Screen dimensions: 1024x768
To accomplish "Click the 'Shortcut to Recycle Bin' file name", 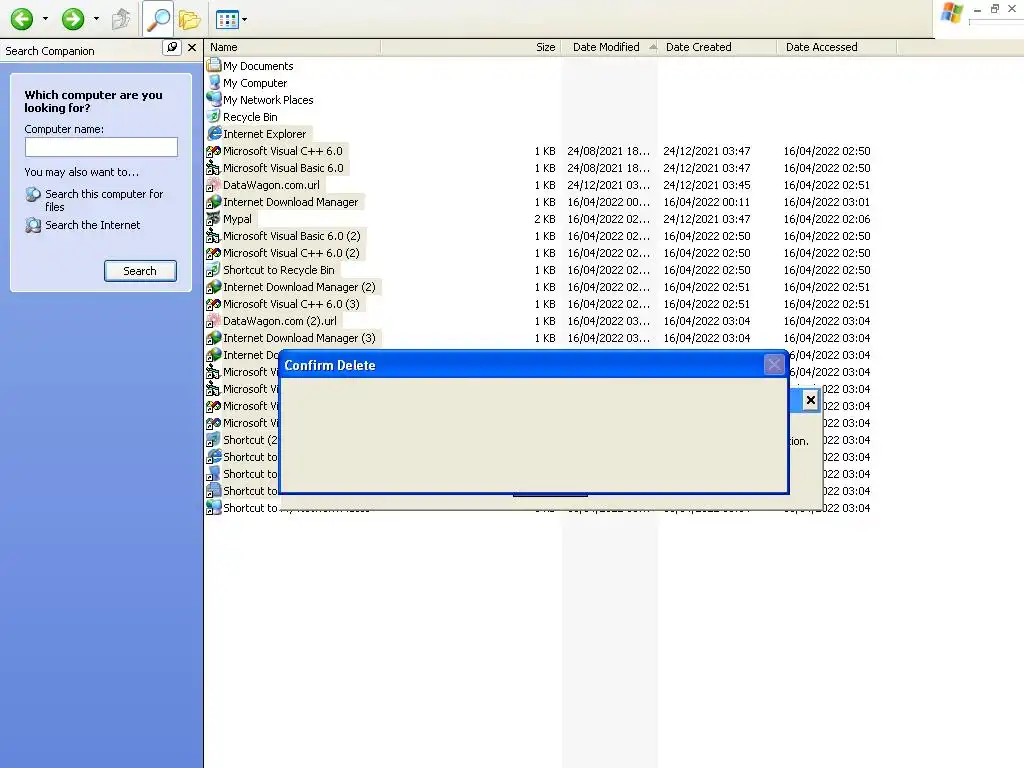I will point(279,270).
